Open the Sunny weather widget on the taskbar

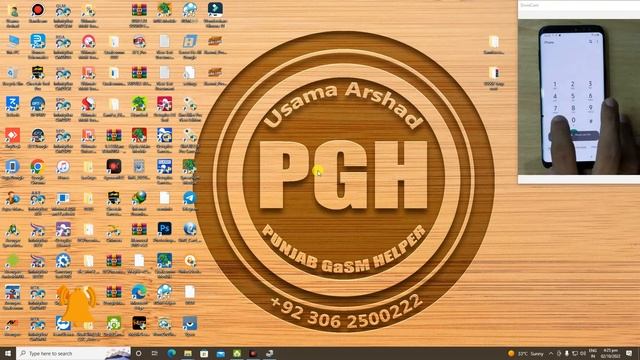coord(526,353)
